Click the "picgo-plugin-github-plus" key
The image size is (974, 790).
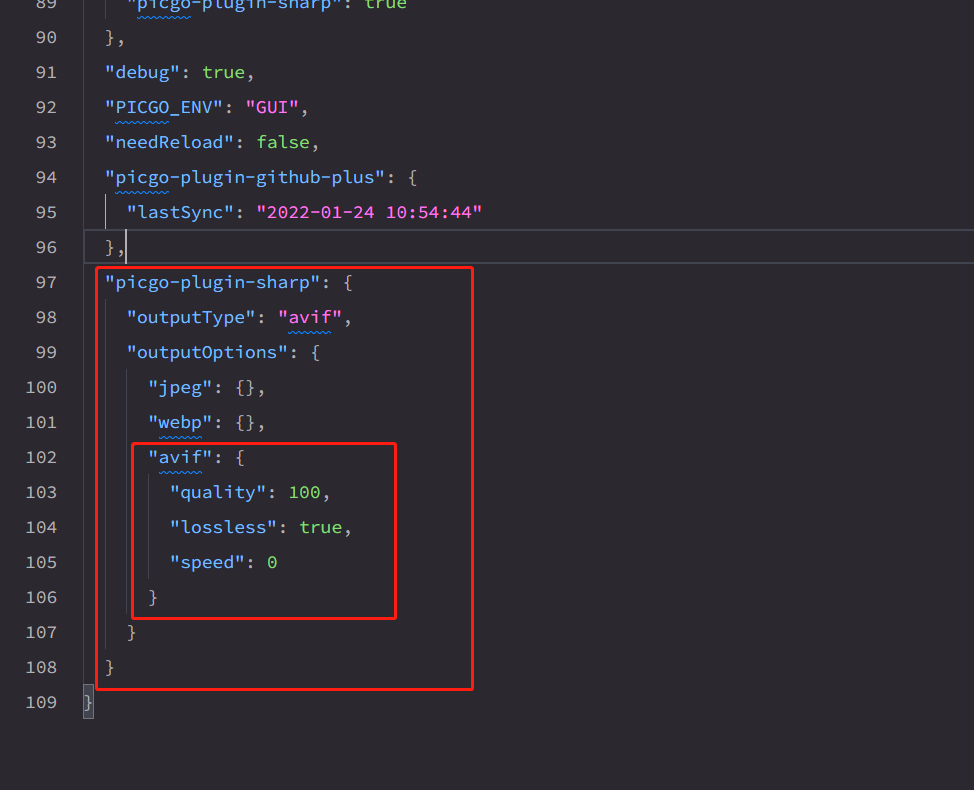coord(245,178)
